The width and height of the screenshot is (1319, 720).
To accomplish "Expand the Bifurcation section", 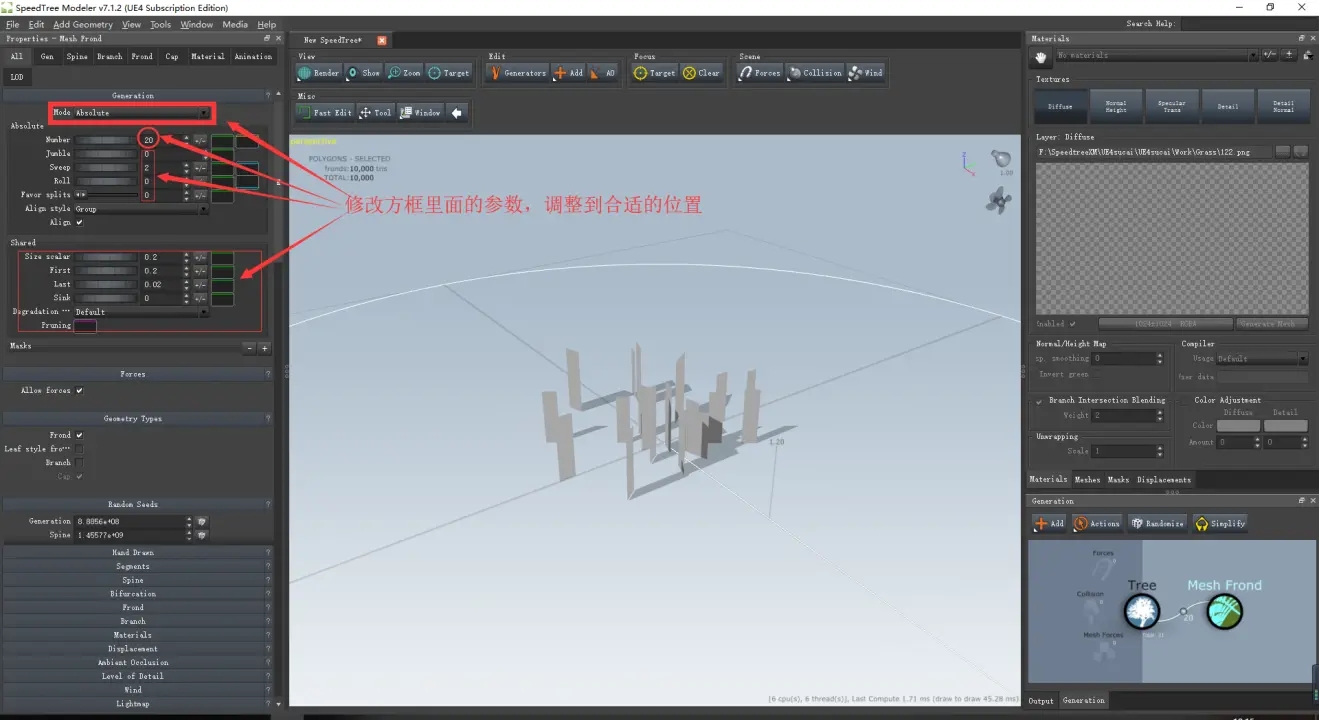I will (x=133, y=594).
